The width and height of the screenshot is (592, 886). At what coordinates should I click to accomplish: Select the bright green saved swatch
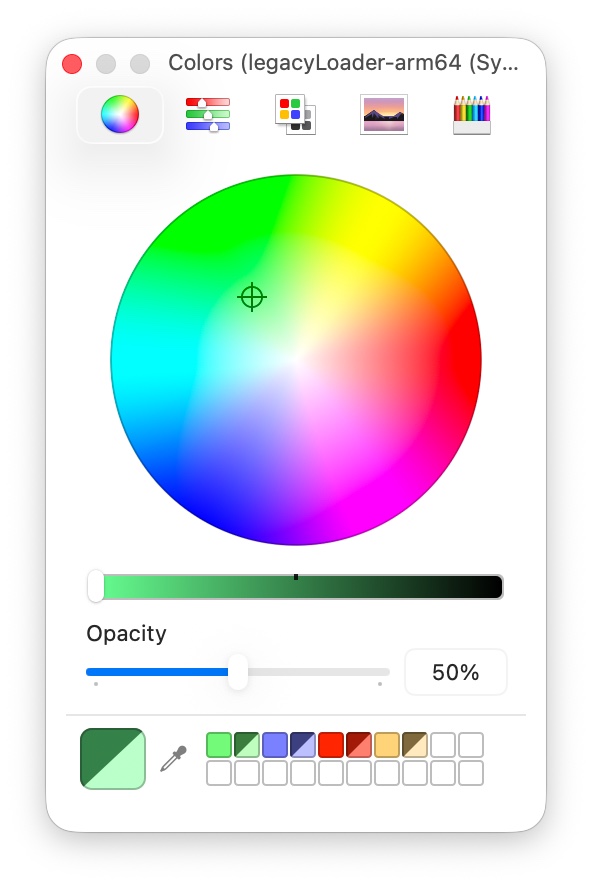coord(217,745)
